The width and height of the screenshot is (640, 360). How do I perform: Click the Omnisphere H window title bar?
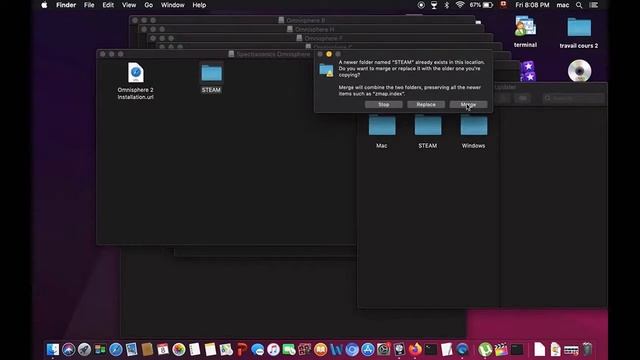312,29
